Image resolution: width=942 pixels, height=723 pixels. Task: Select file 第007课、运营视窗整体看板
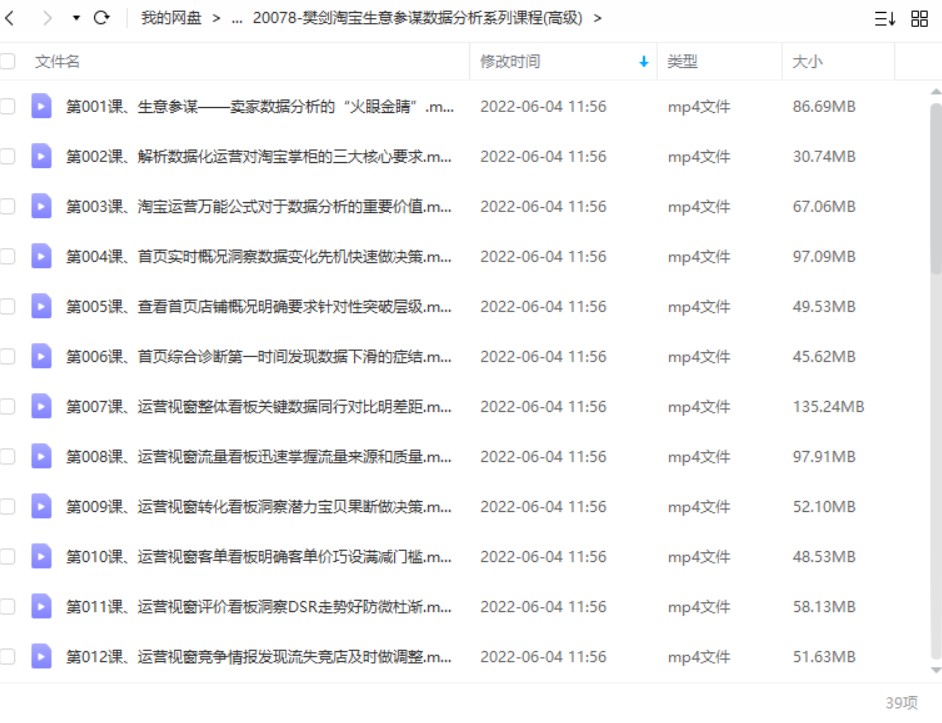(258, 406)
